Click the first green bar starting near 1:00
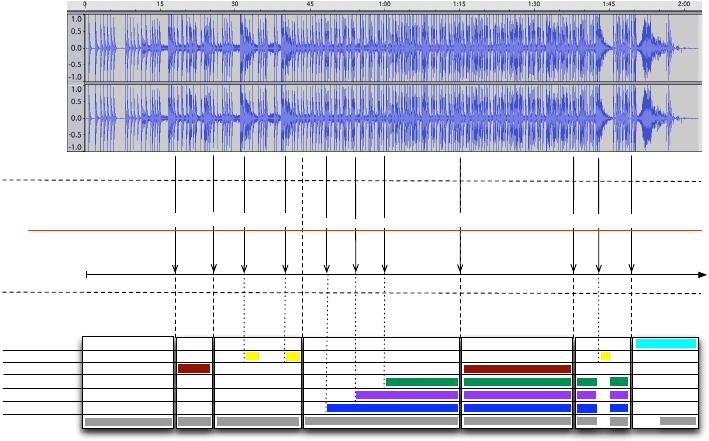The image size is (709, 441). click(422, 381)
